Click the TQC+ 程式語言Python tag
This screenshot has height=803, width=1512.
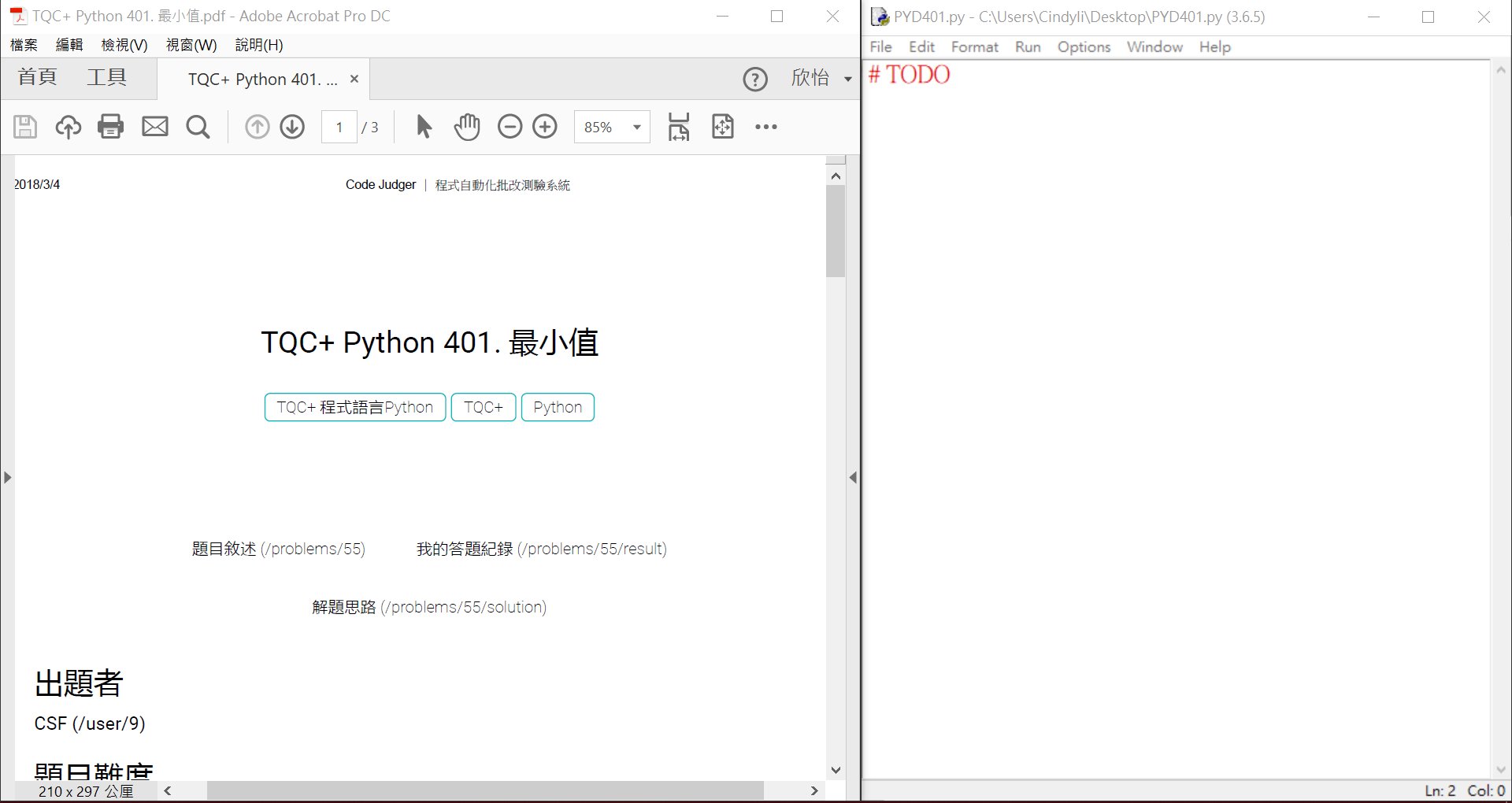355,407
